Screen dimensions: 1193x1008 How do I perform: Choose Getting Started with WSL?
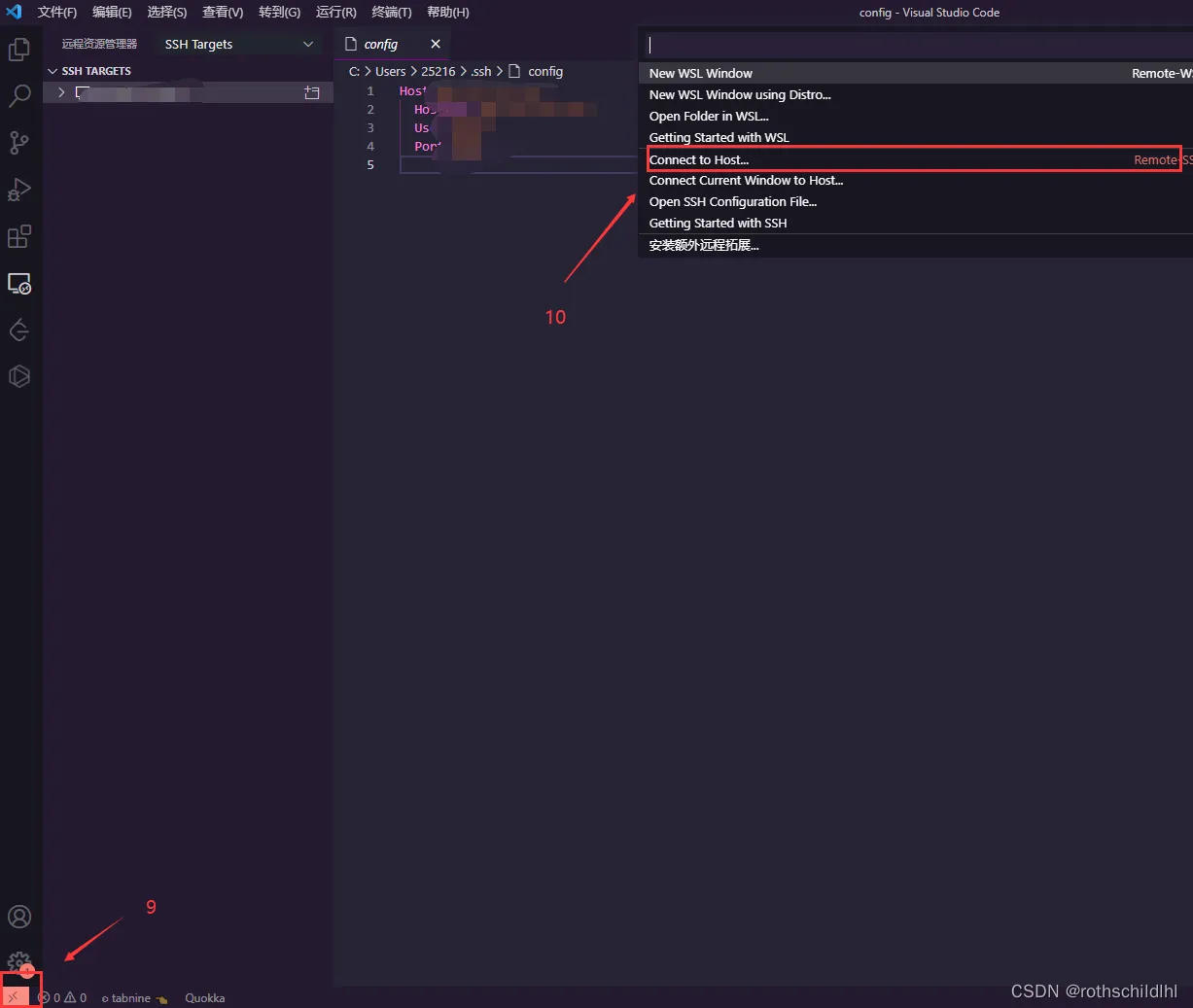916,137
